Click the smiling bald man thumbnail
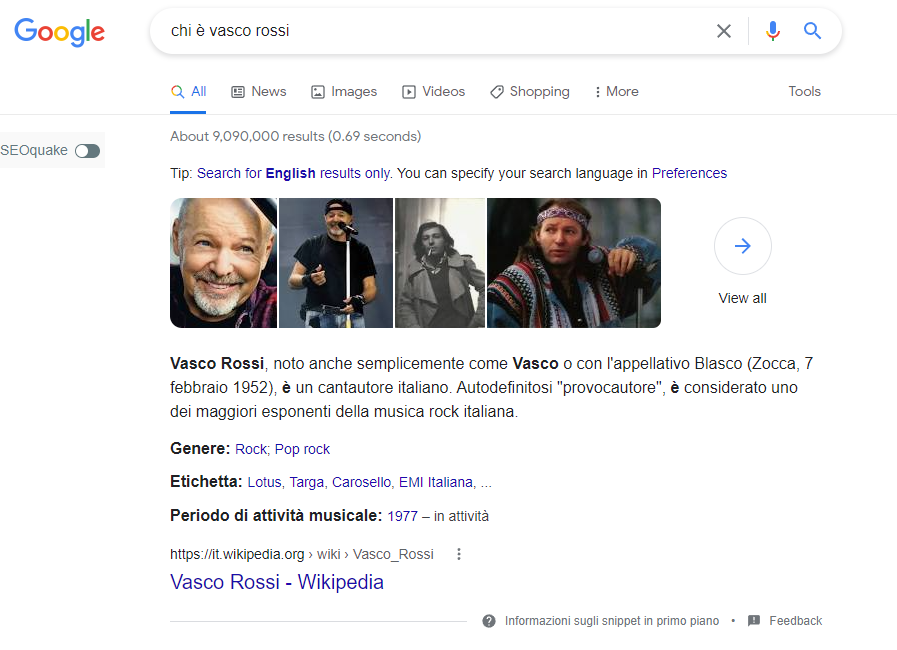 (223, 263)
